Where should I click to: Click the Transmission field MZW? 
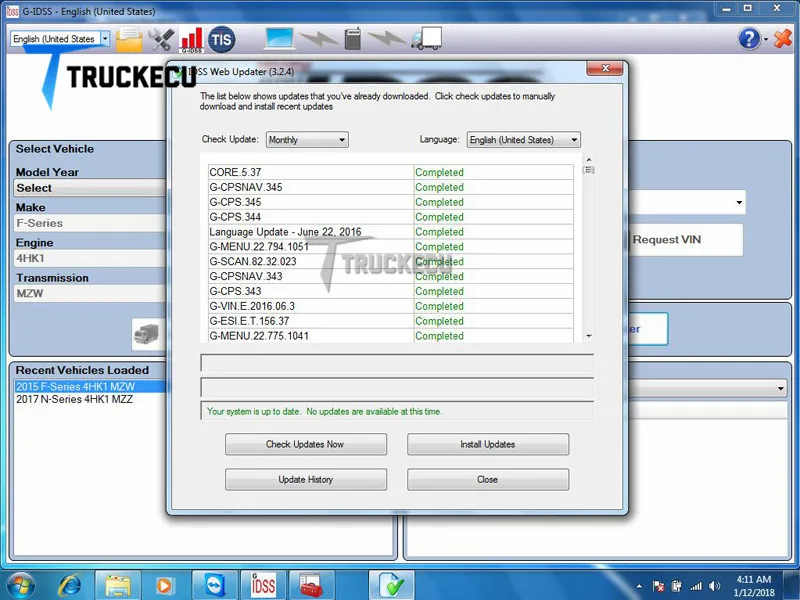pyautogui.click(x=90, y=293)
